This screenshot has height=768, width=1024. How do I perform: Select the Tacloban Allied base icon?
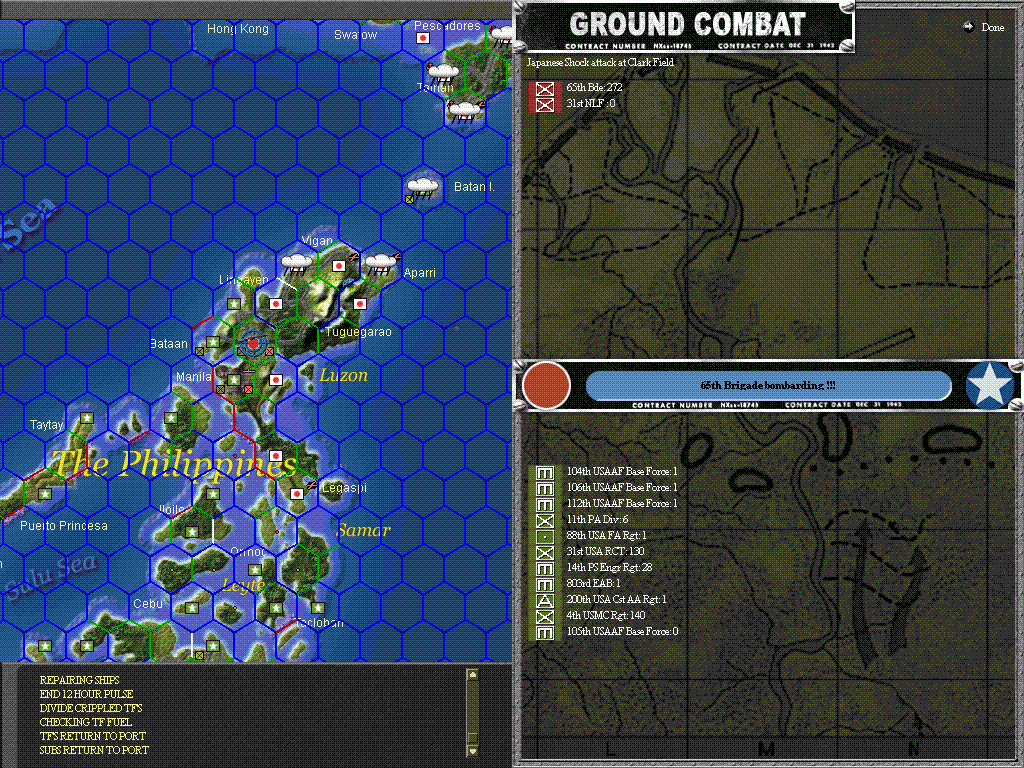[317, 608]
